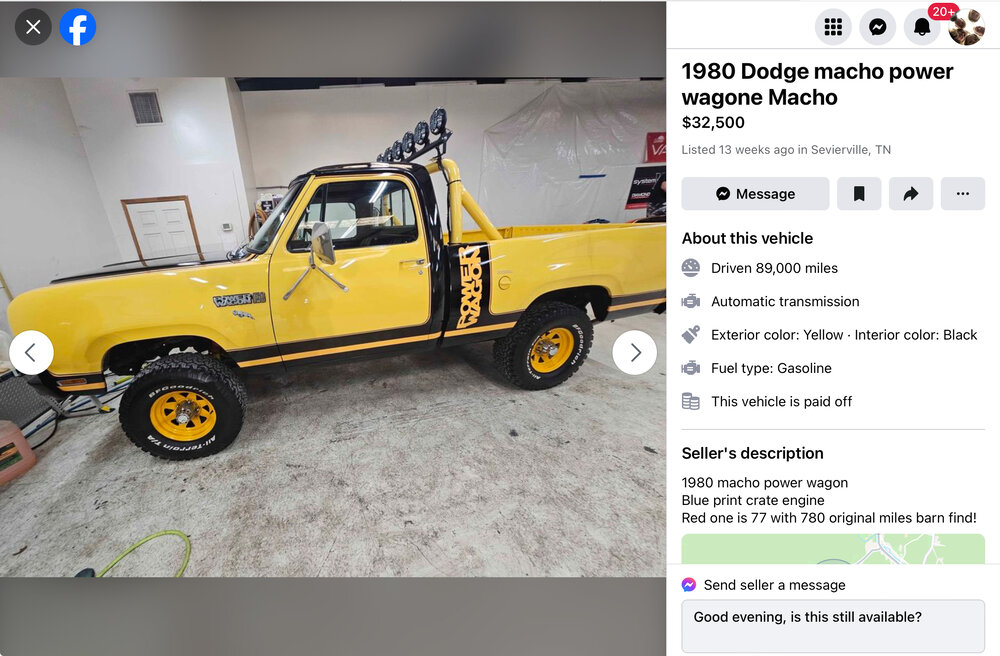
Task: Click the Sevierville, TN listed location
Action: point(851,150)
